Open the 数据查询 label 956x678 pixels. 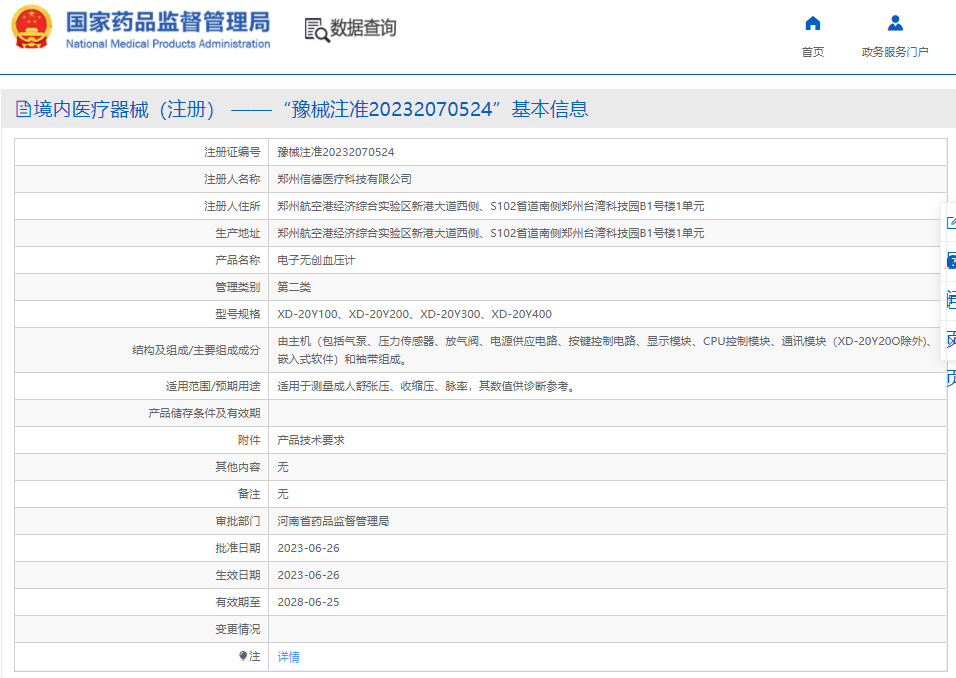coord(363,28)
